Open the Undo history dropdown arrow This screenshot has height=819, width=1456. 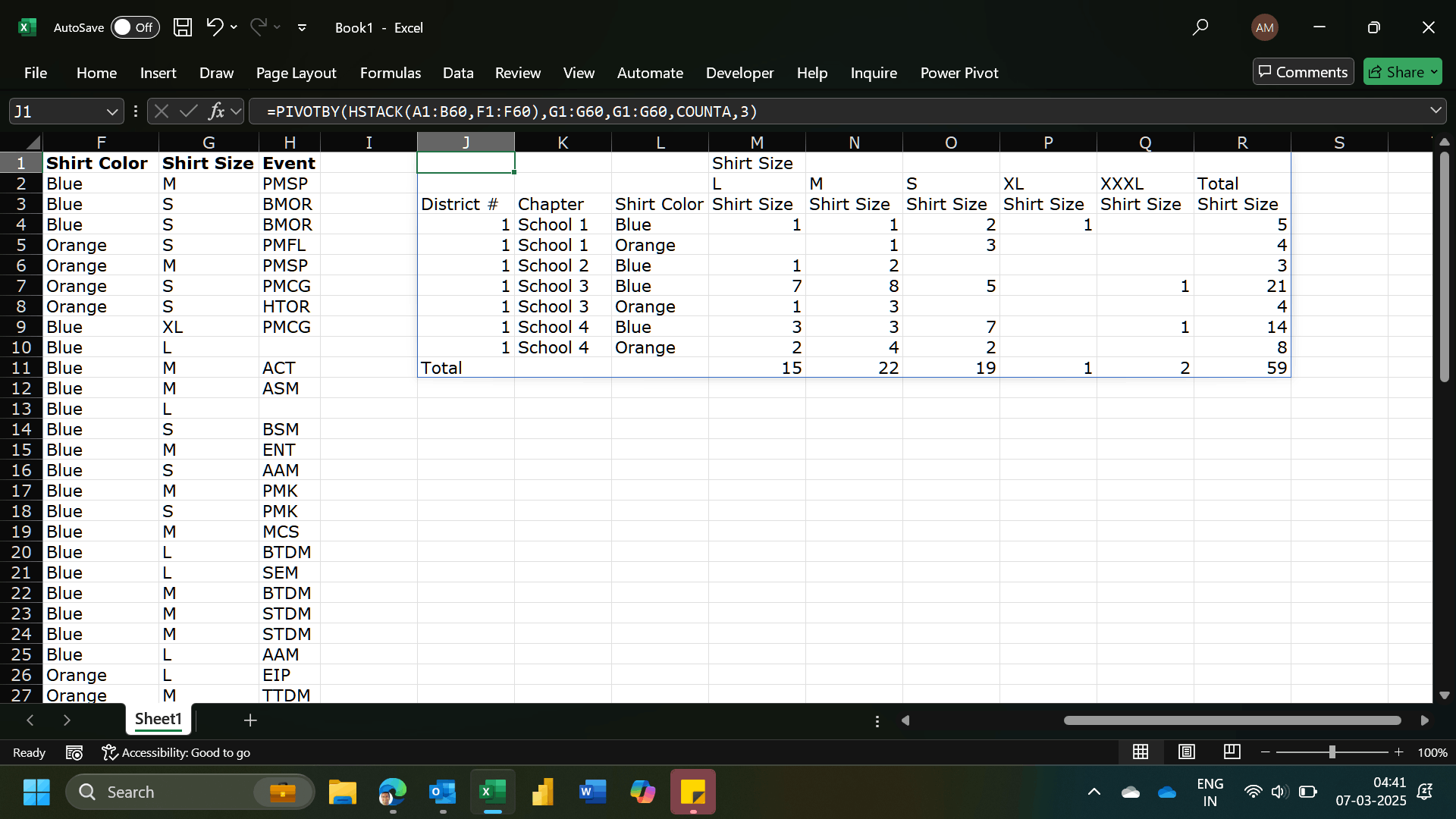tap(234, 27)
